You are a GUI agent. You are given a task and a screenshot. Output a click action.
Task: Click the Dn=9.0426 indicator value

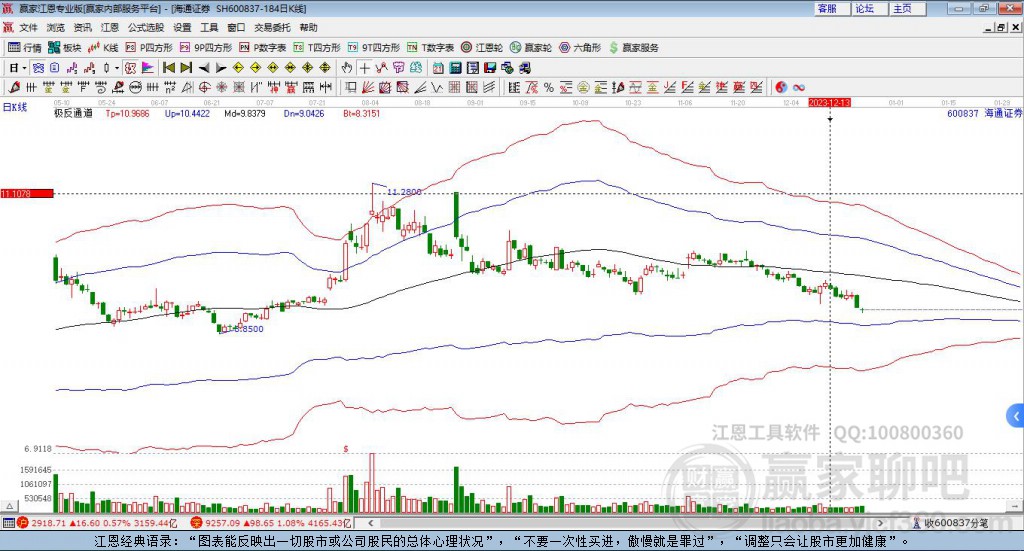pyautogui.click(x=304, y=114)
